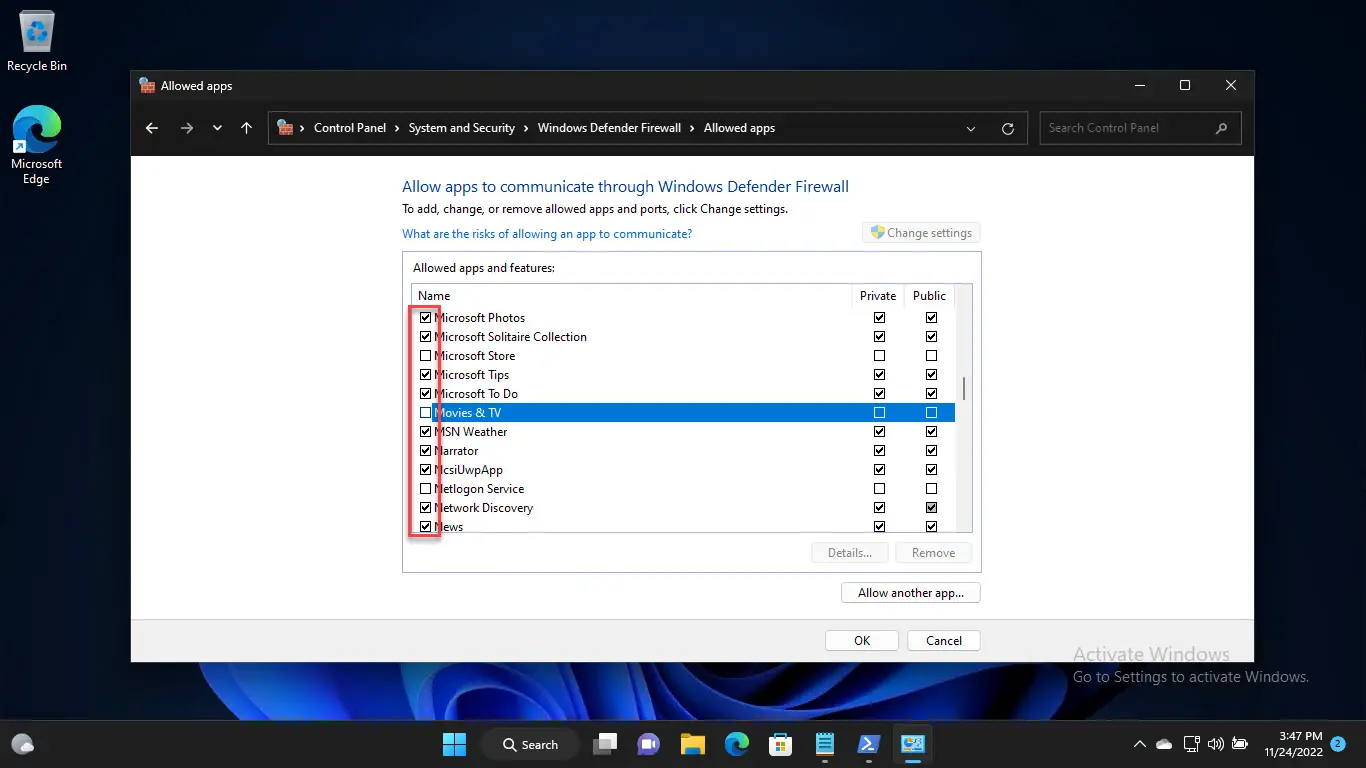Image resolution: width=1366 pixels, height=768 pixels.
Task: Click the battery tray icon
Action: click(1240, 744)
